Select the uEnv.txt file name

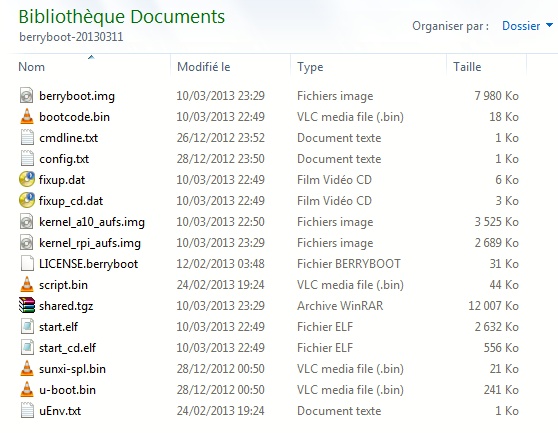point(60,411)
